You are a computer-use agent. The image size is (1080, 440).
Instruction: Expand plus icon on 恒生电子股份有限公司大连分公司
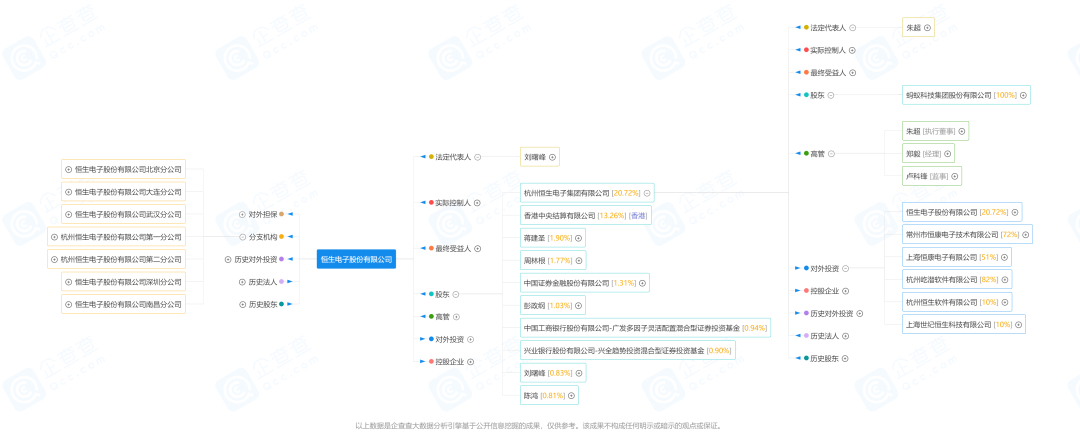click(x=68, y=192)
